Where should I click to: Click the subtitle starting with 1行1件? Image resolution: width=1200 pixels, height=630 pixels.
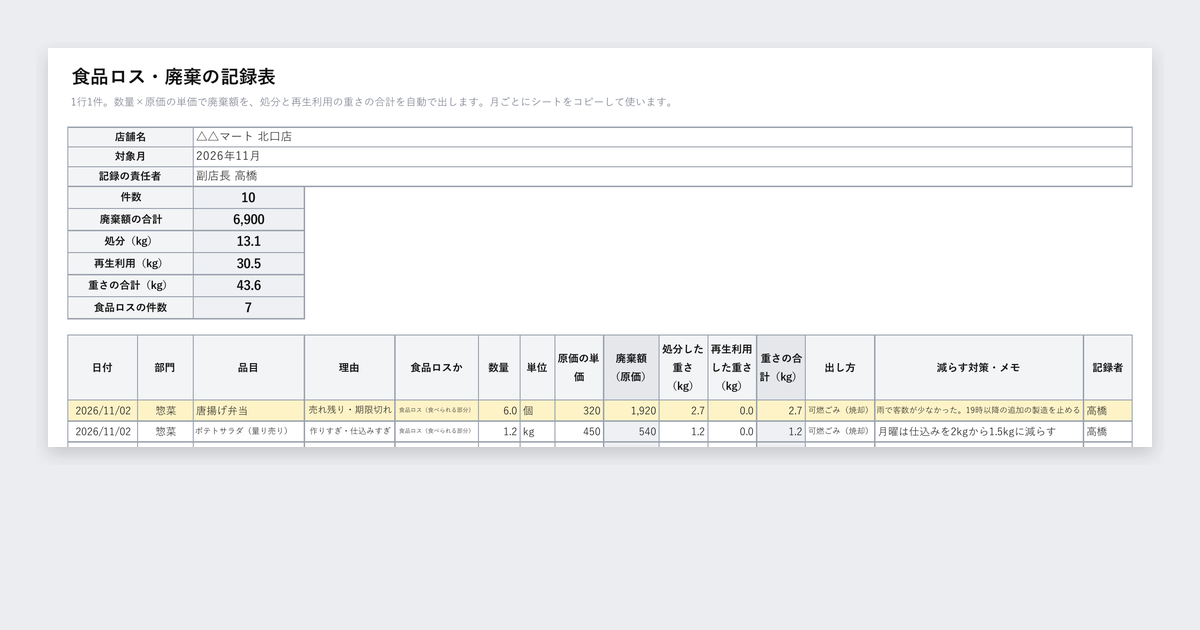click(x=374, y=102)
